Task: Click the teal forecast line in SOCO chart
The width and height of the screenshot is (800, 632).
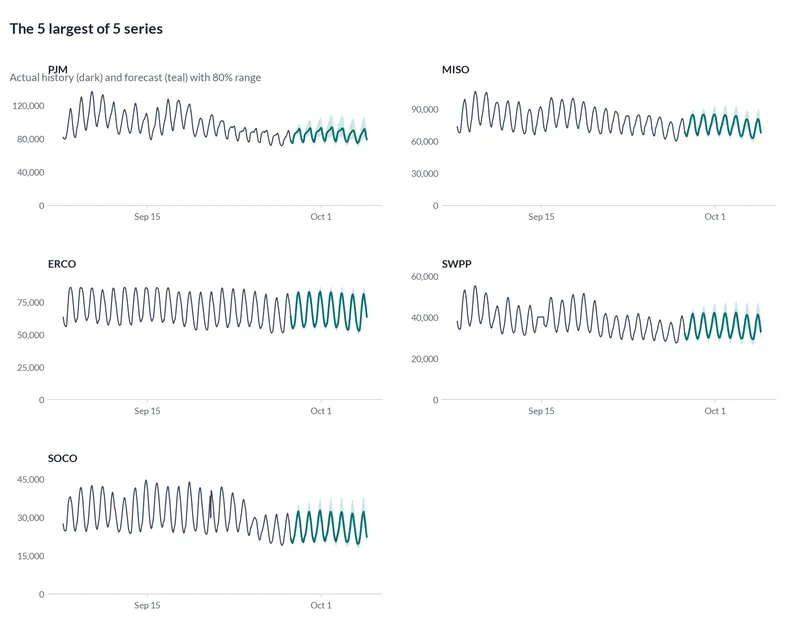Action: [331, 526]
